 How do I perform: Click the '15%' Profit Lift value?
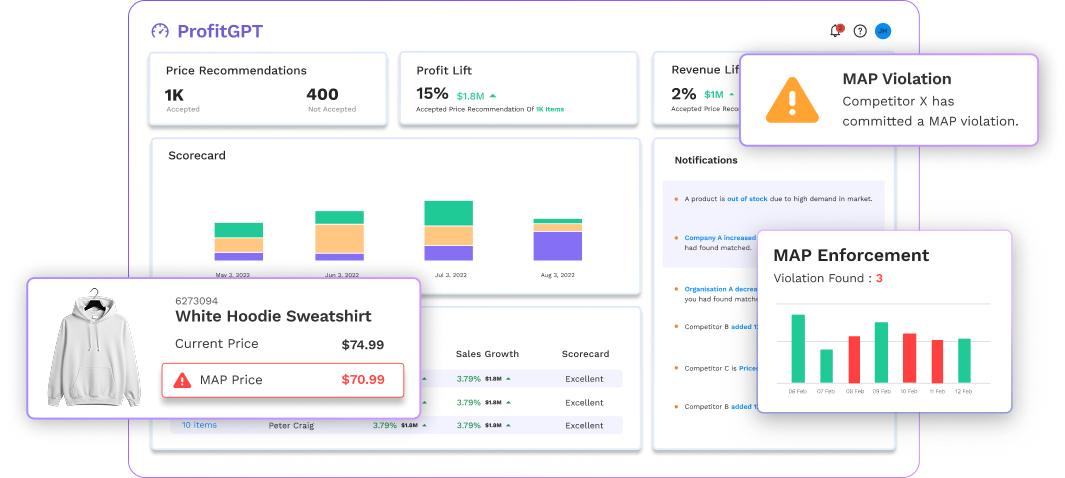pos(432,94)
